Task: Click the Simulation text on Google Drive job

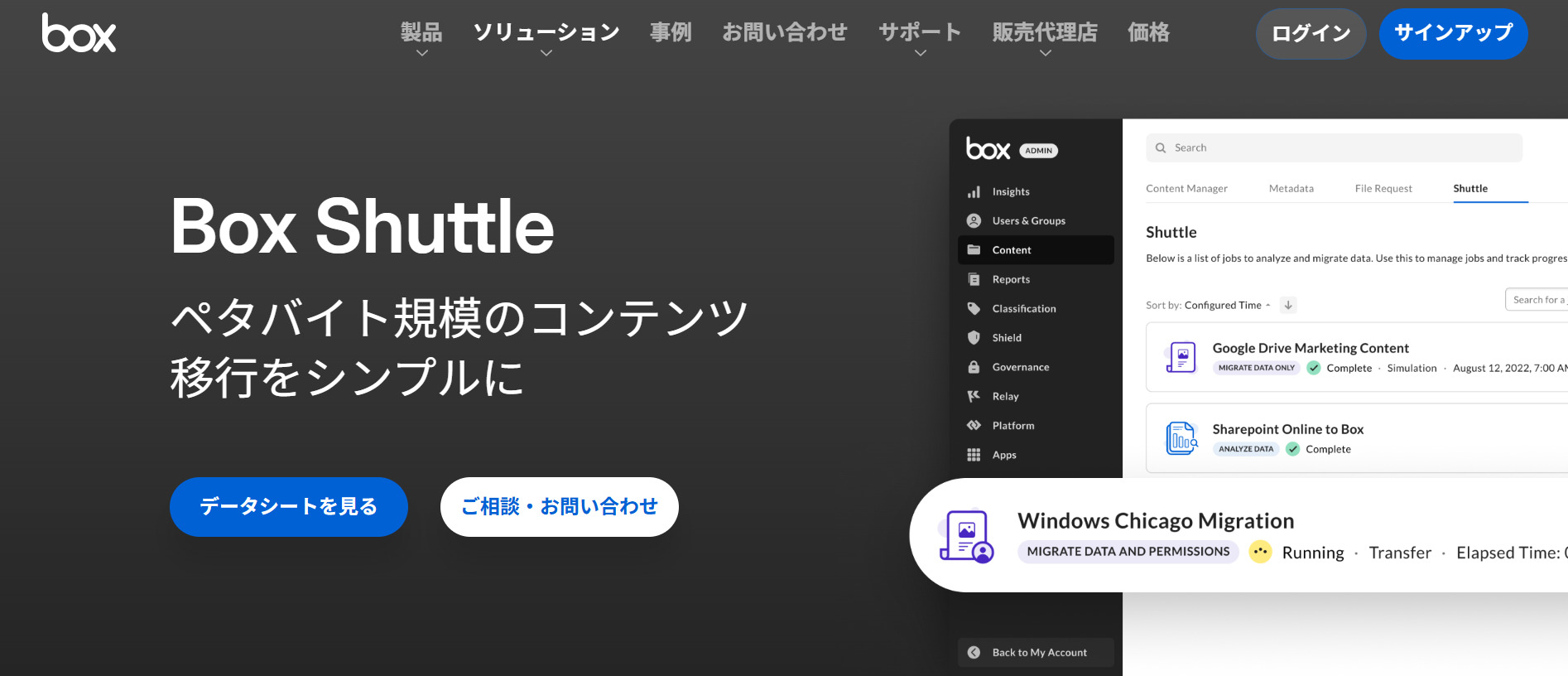Action: tap(1412, 369)
